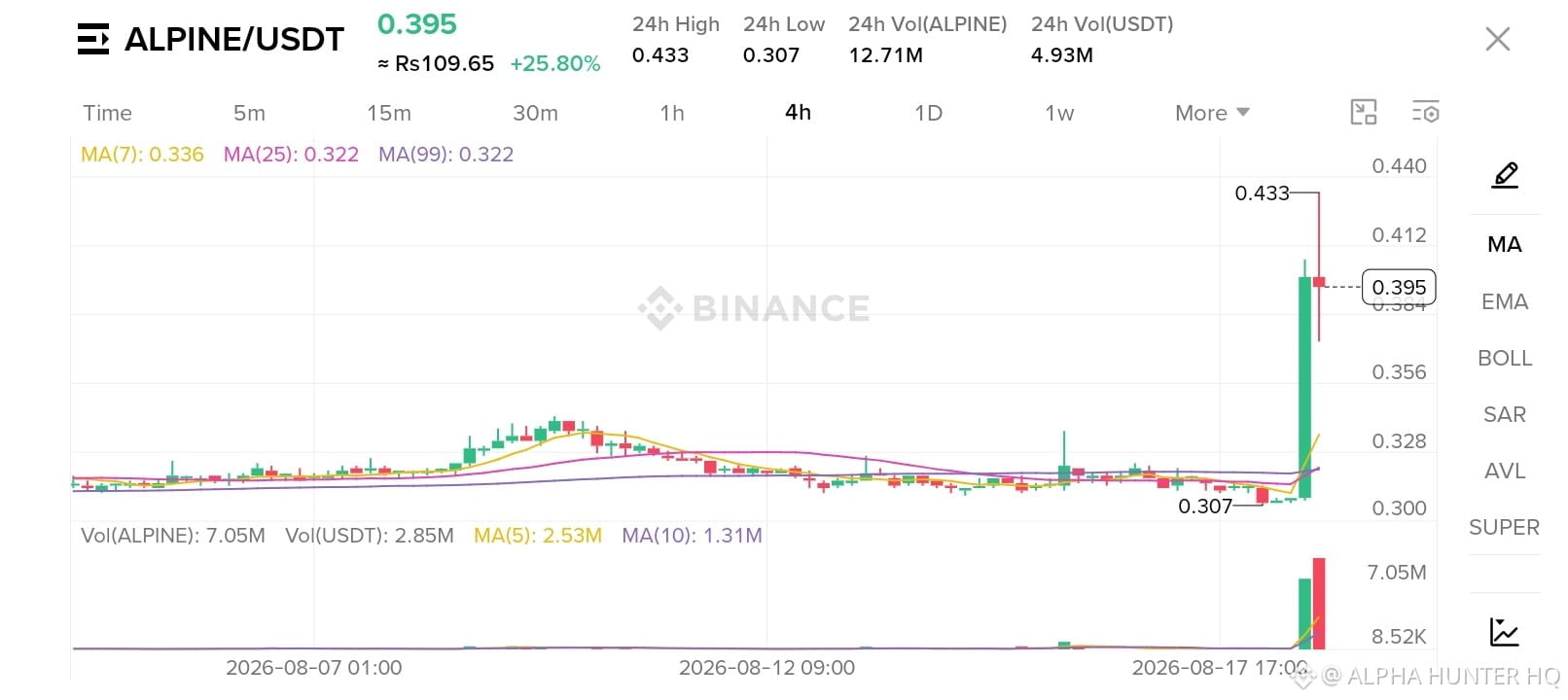Click the MA(25): 0.322 legend label
The image size is (1568, 700).
(291, 155)
